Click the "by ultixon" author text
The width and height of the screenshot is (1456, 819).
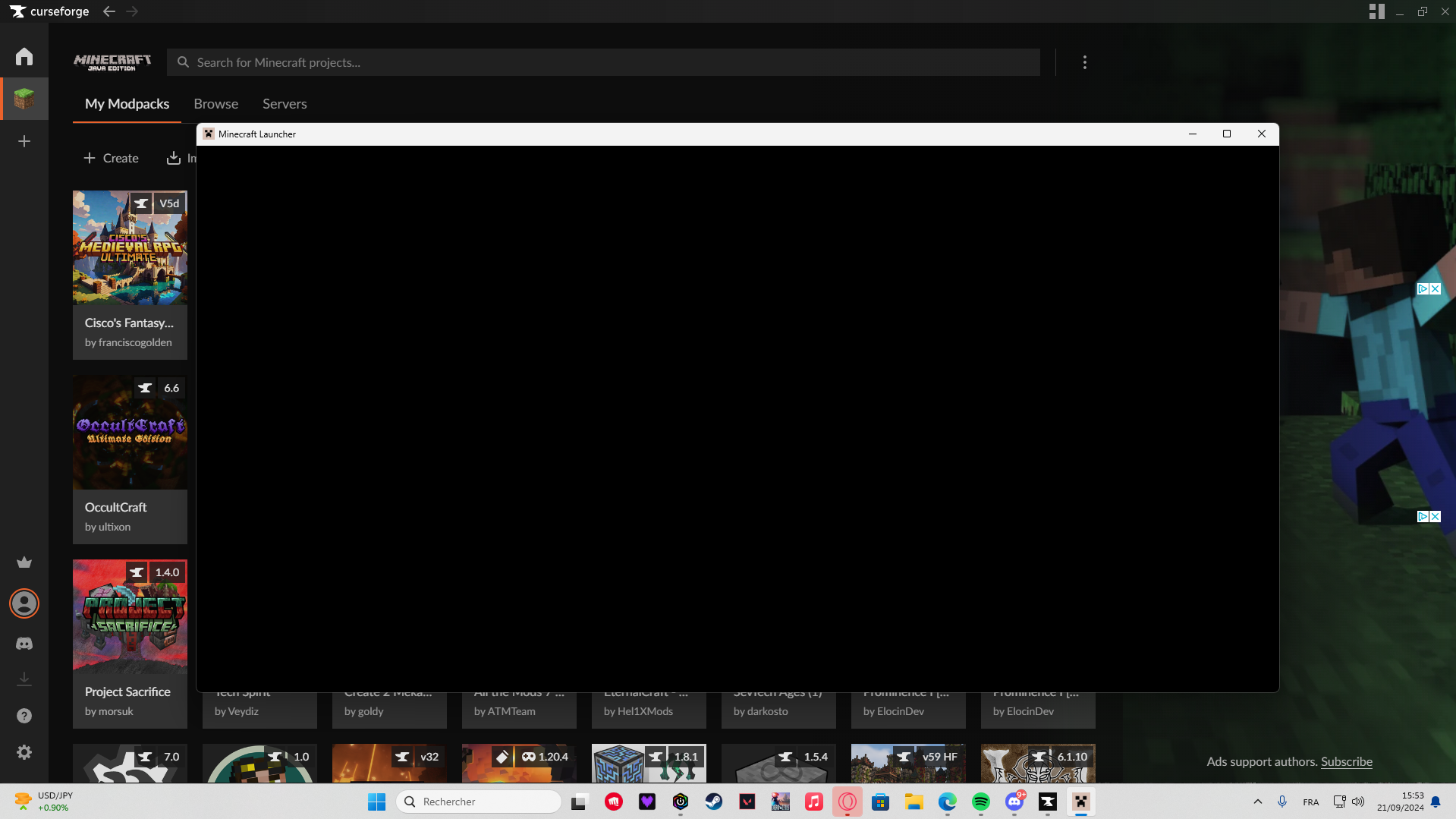click(x=108, y=528)
